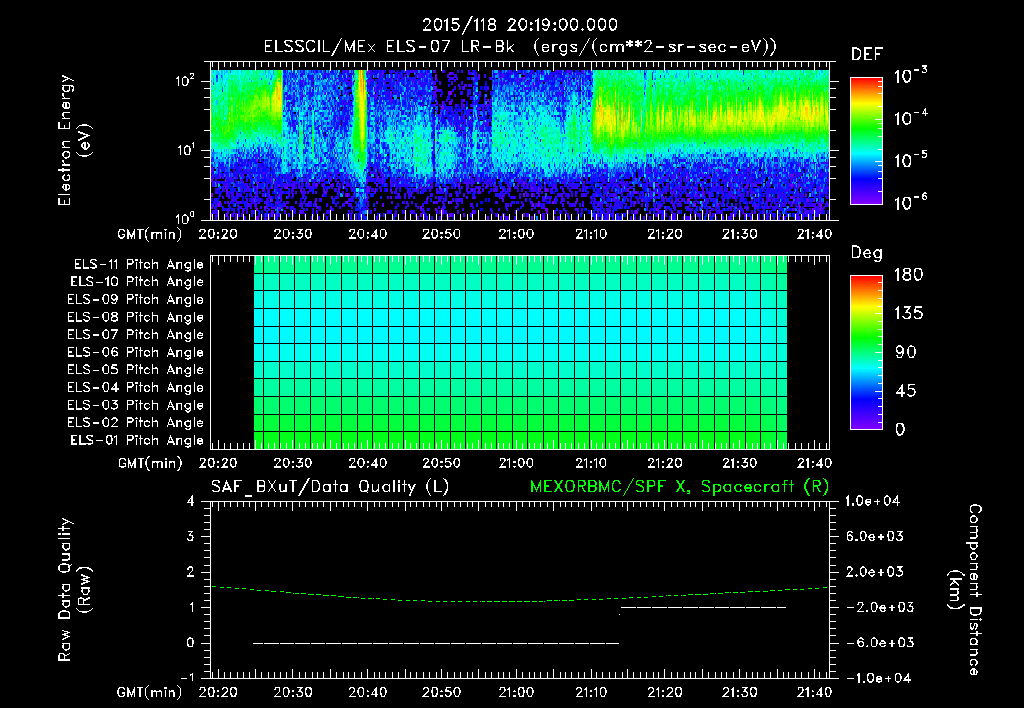Click the 2 tick on Raw Data Quality axis
The image size is (1024, 708).
(x=190, y=571)
